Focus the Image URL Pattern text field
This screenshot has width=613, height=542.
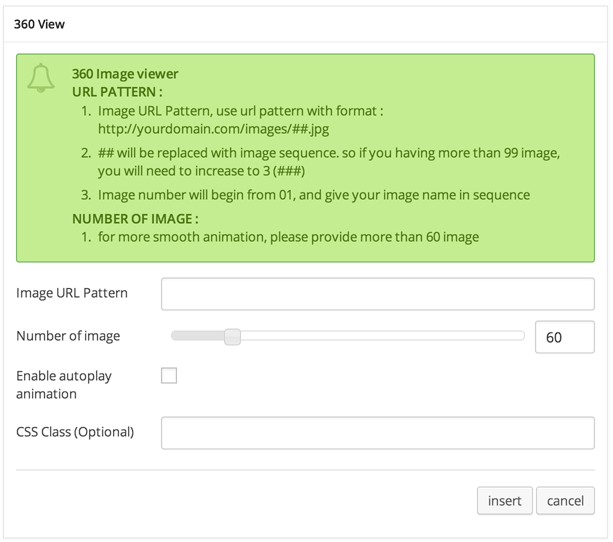(x=377, y=294)
